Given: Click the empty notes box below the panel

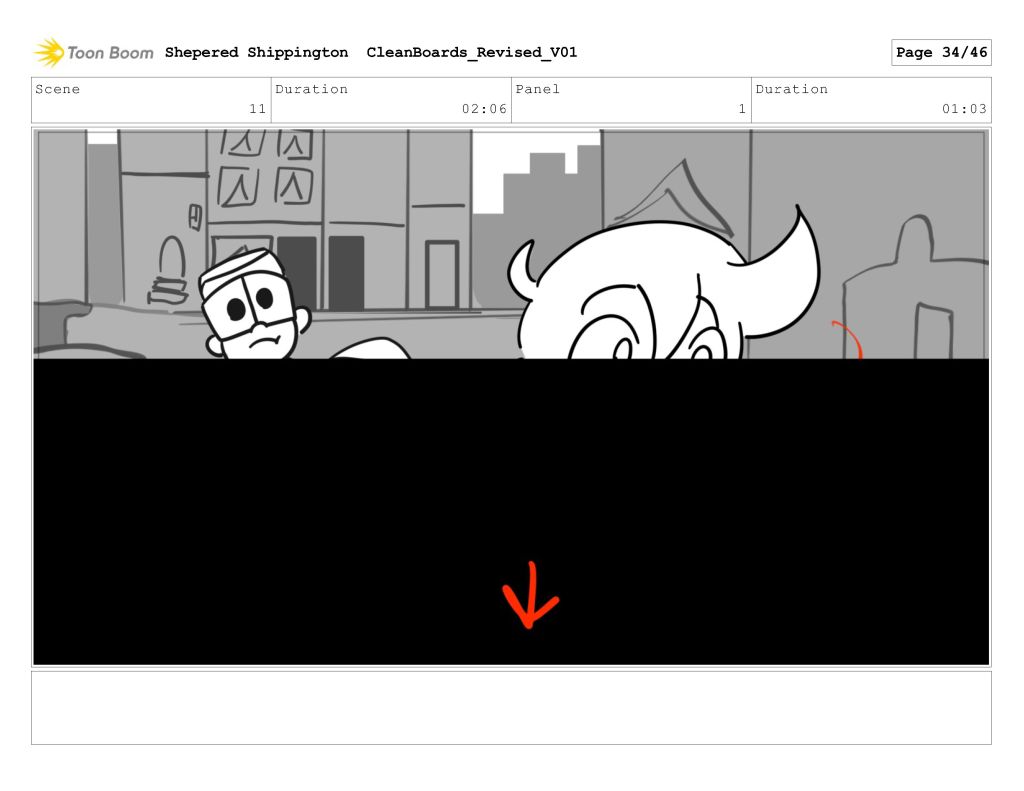Looking at the screenshot, I should tap(511, 707).
